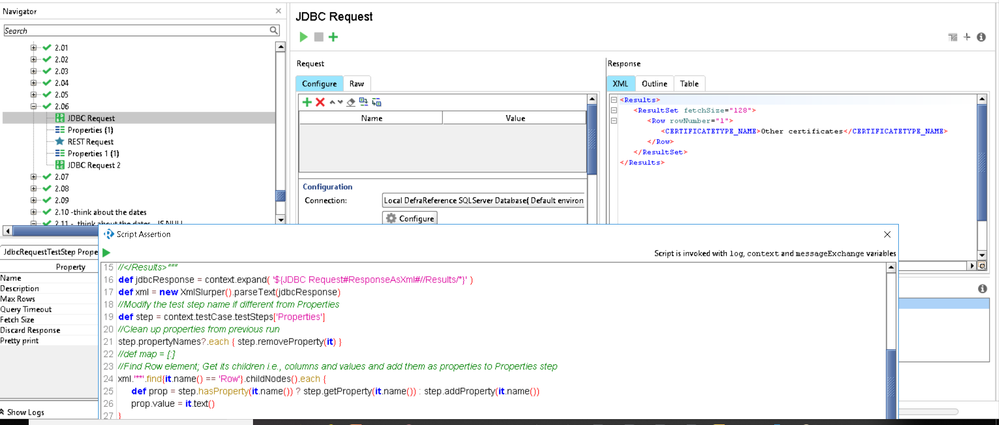The image size is (999, 425).
Task: Open Show Logs at the bottom left
Action: [x=22, y=412]
